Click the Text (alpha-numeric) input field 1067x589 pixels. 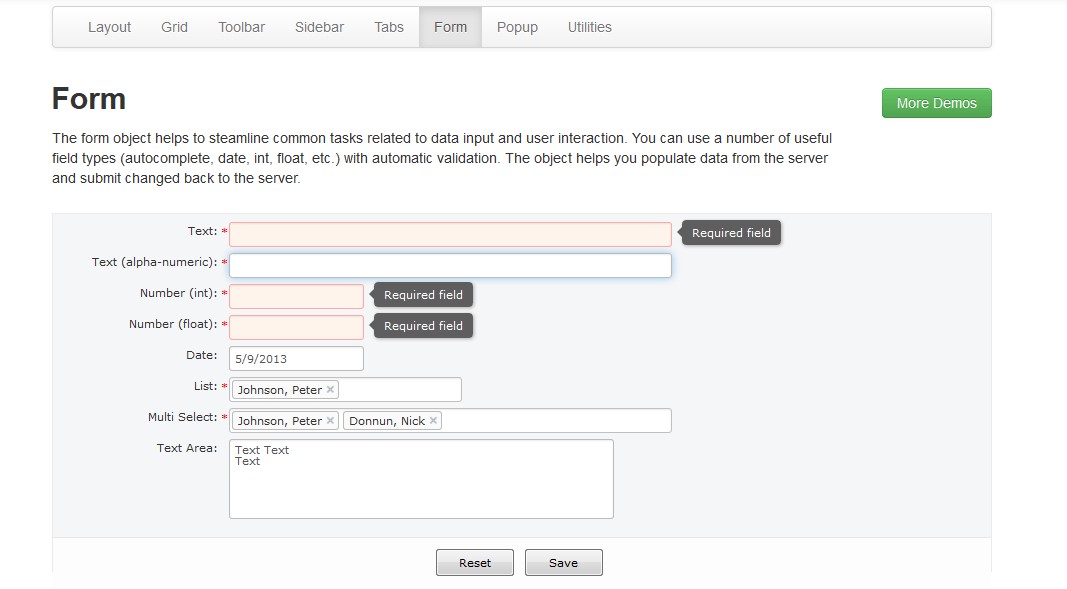point(450,265)
